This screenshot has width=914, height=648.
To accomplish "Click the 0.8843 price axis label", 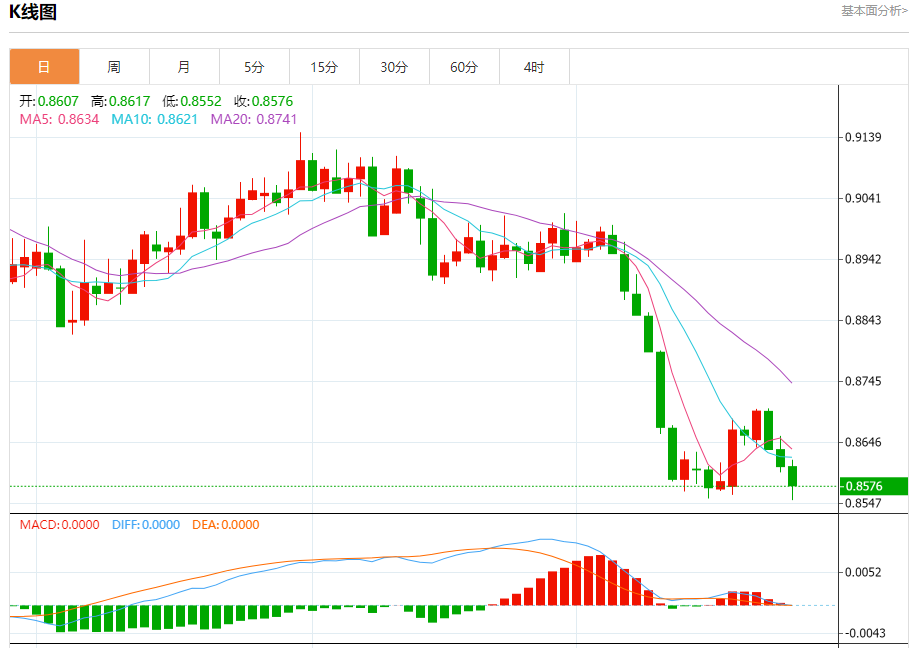I will tap(863, 320).
